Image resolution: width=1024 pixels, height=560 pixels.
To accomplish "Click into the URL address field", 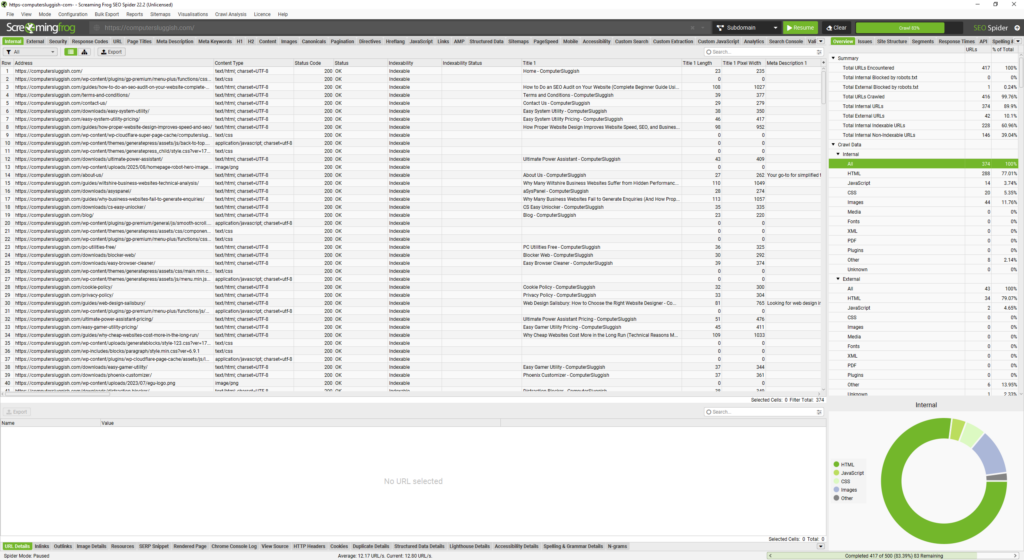I will (392, 27).
